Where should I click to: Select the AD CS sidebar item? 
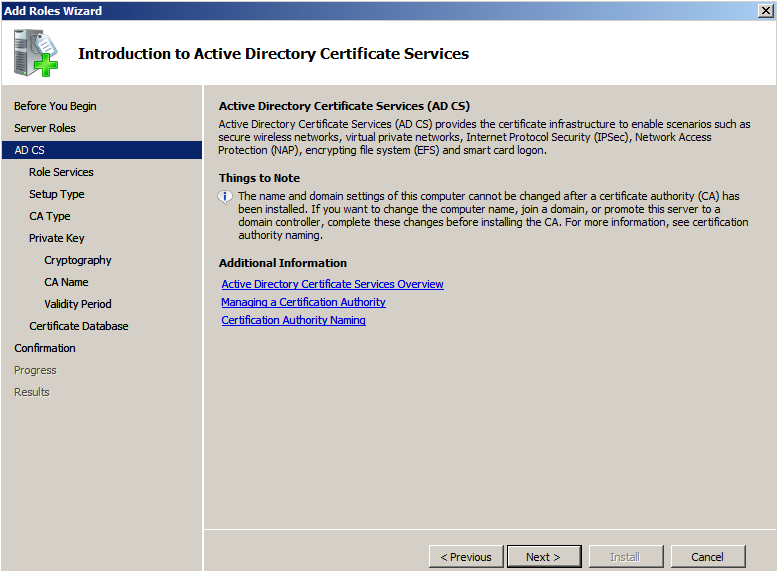click(30, 150)
